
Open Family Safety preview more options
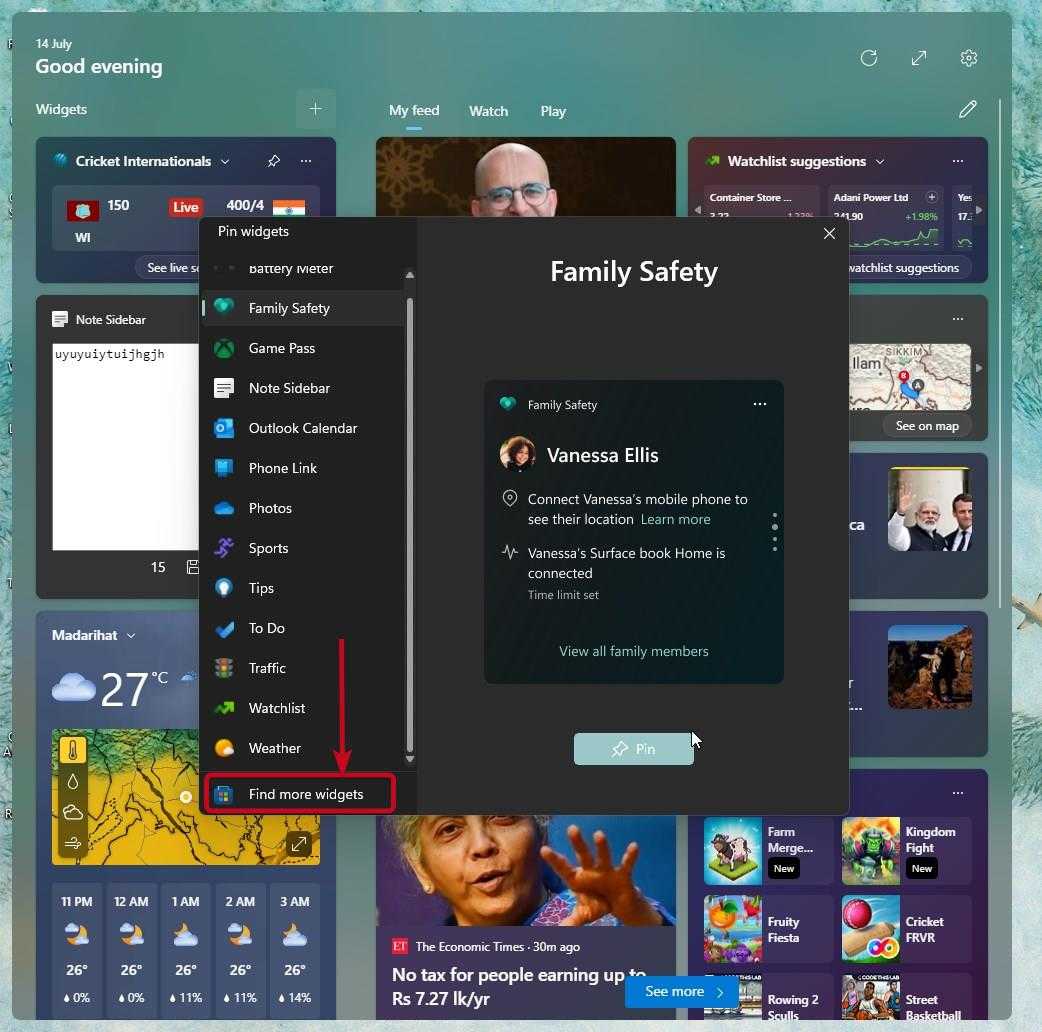[760, 404]
